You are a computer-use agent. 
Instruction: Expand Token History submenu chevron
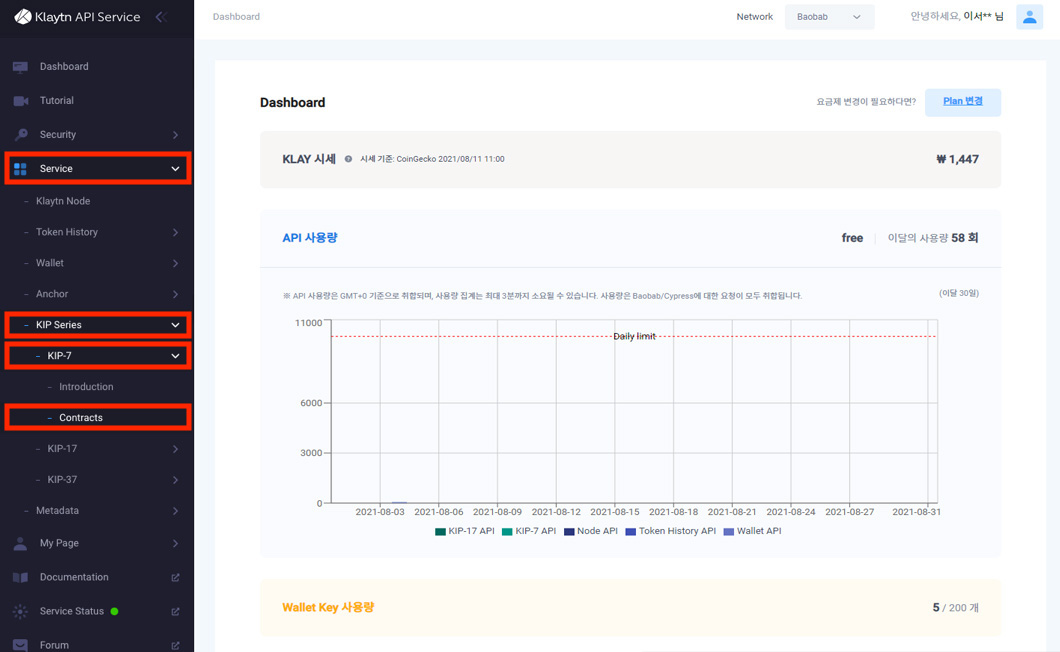175,232
